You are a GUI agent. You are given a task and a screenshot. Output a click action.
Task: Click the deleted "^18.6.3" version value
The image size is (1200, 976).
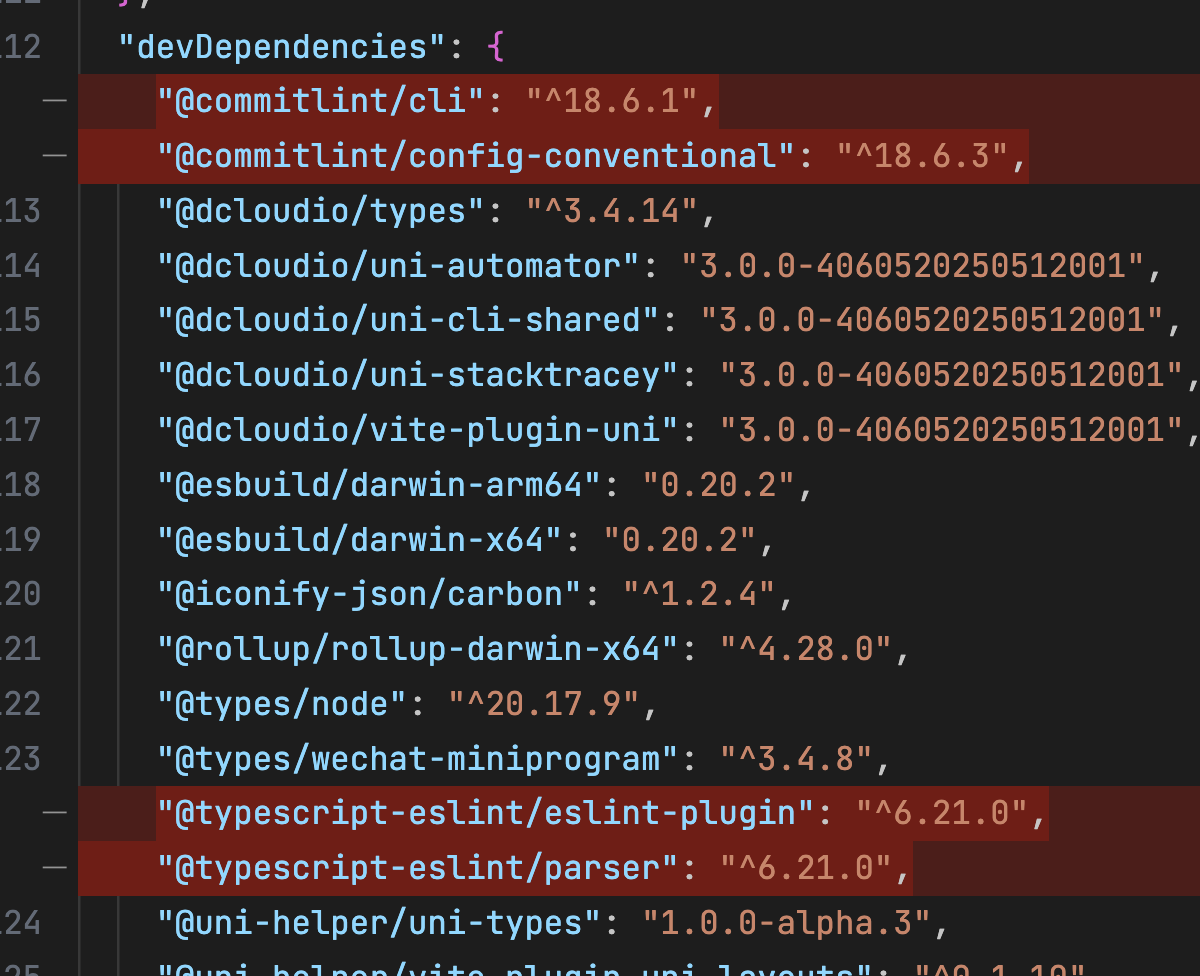922,156
